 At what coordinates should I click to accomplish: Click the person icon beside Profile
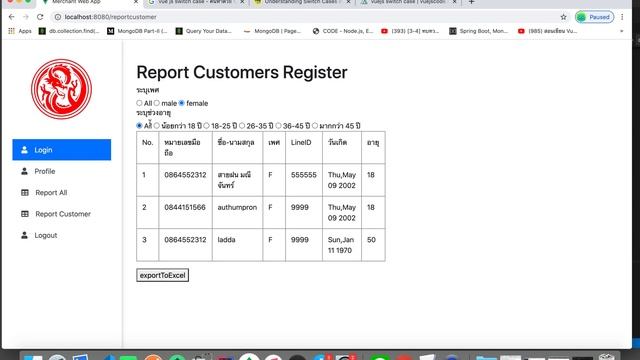(x=24, y=171)
